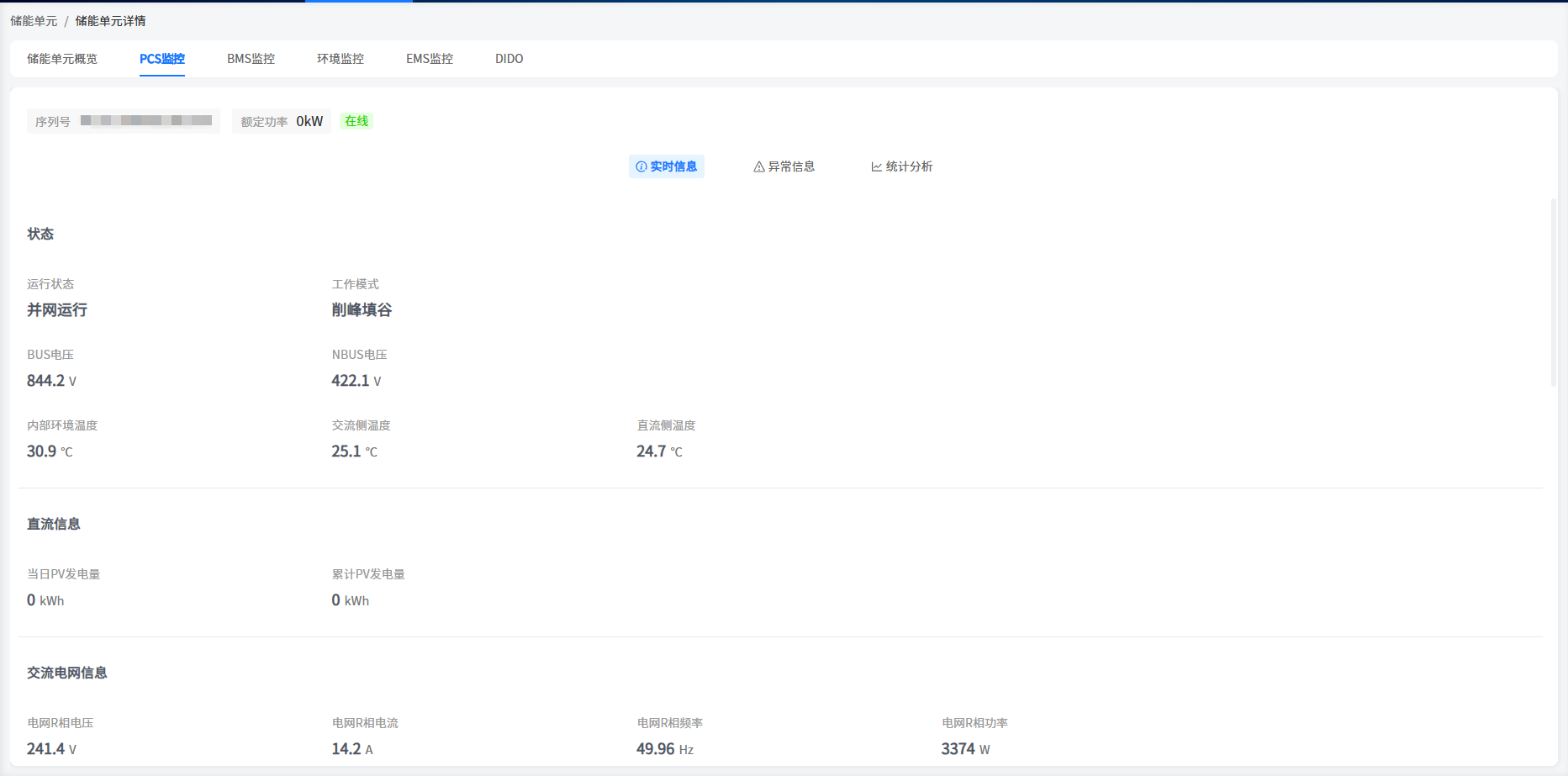Click the warning triangle icon for 异常信息

click(x=758, y=166)
